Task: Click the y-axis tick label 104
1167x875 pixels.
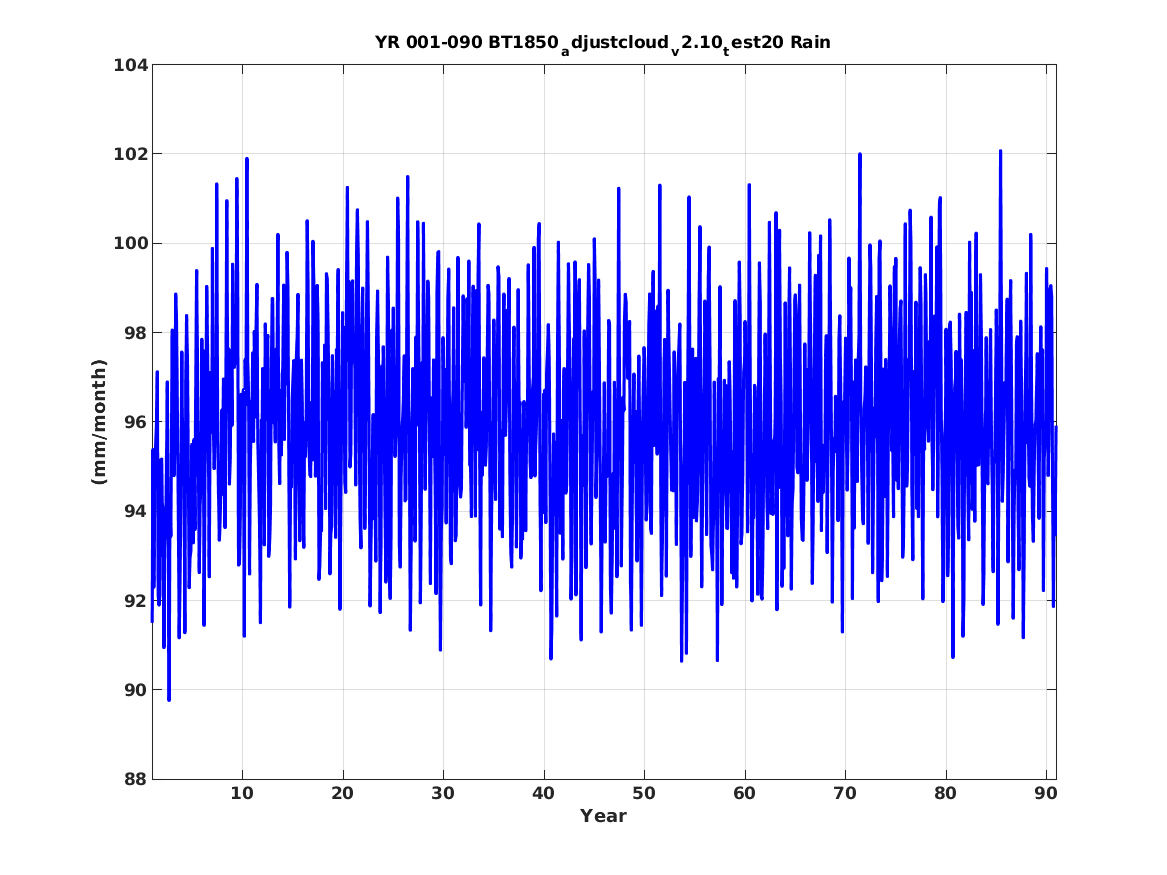Action: click(130, 65)
